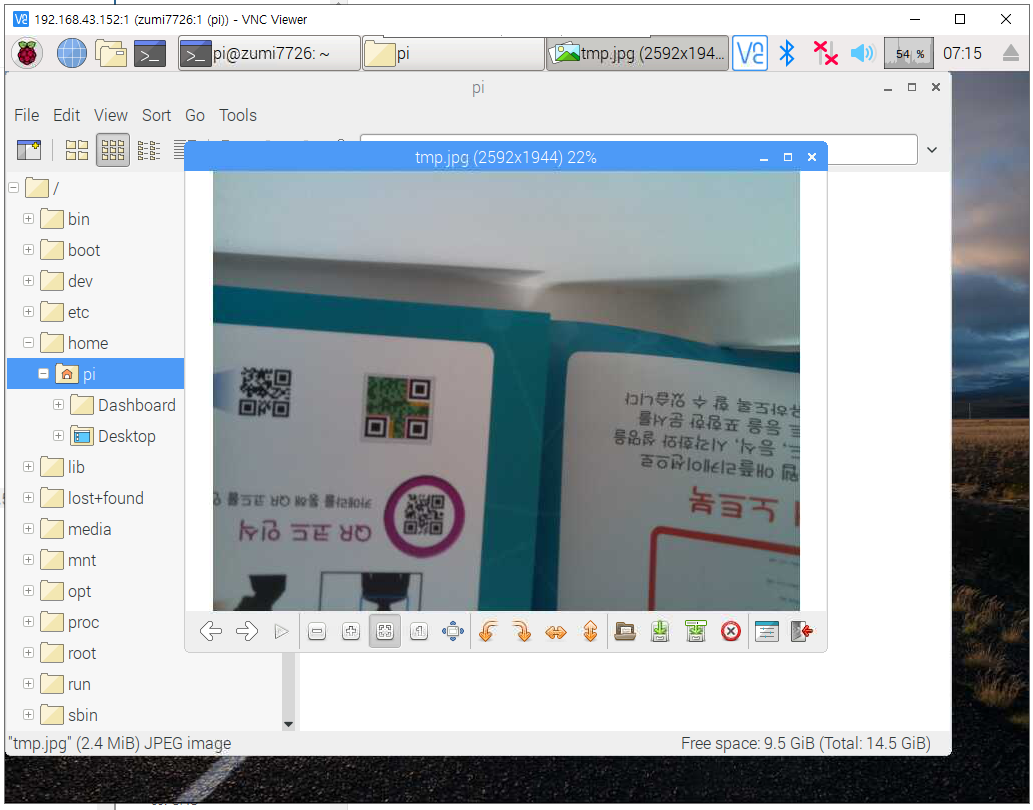Go to next image in viewer

tap(247, 632)
